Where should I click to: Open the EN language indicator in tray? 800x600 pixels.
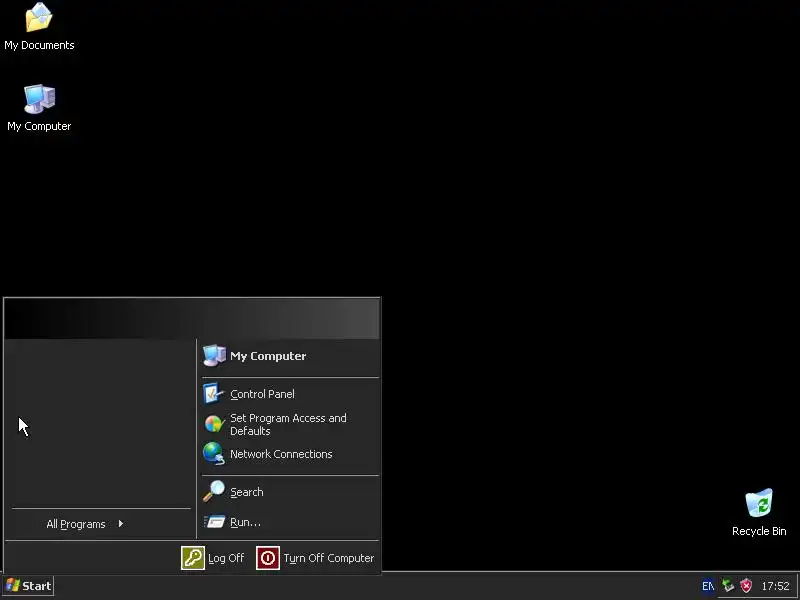coord(708,586)
